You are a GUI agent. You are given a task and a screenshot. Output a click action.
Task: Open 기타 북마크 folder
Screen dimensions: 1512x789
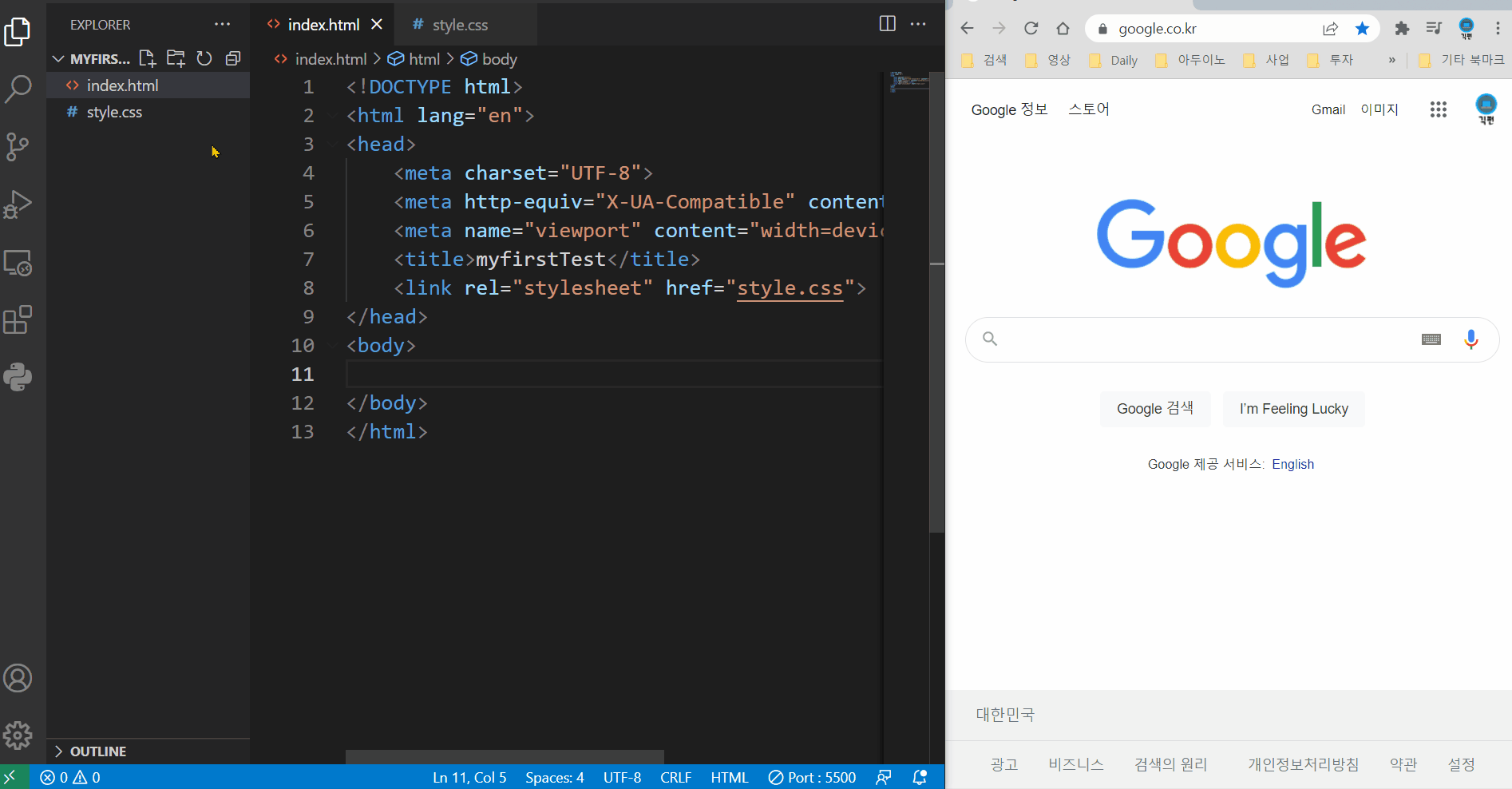pos(1461,60)
